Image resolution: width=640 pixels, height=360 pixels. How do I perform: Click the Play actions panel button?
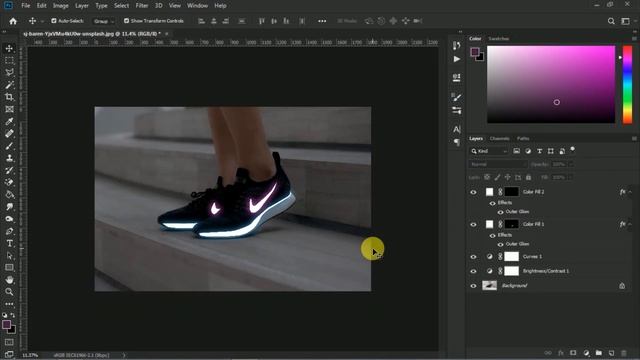(457, 59)
